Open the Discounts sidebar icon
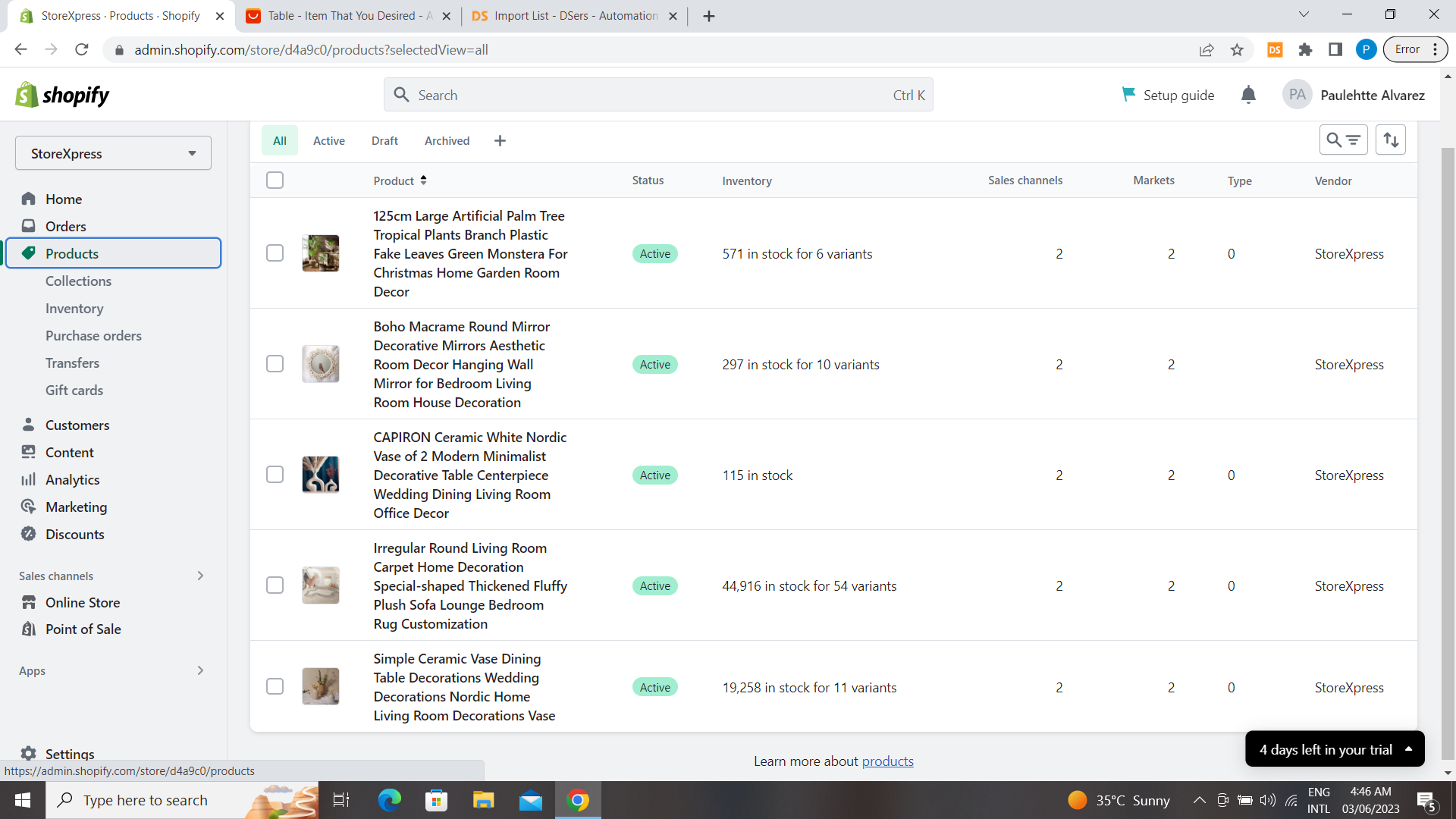 pyautogui.click(x=29, y=534)
